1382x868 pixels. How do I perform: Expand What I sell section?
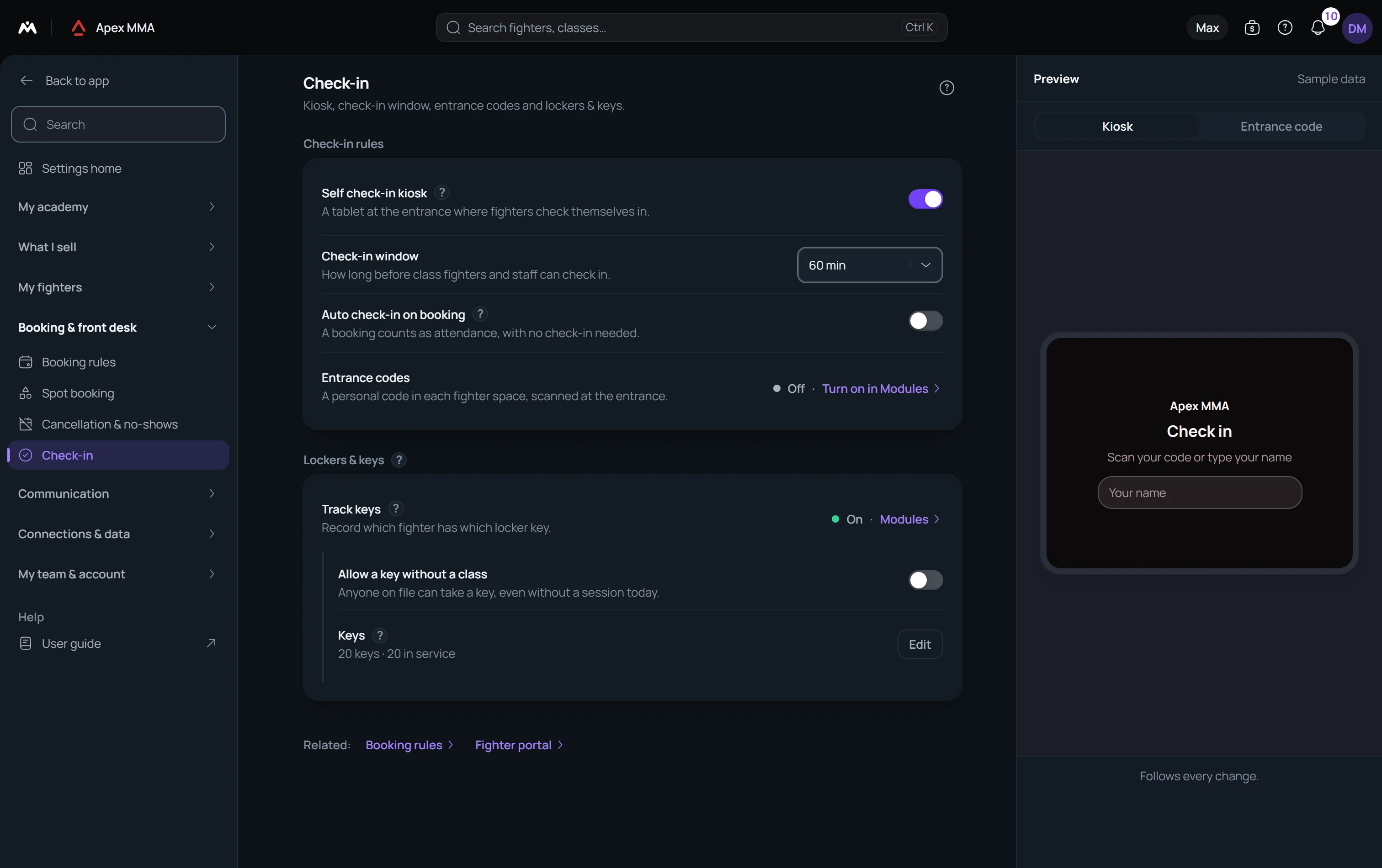point(118,247)
